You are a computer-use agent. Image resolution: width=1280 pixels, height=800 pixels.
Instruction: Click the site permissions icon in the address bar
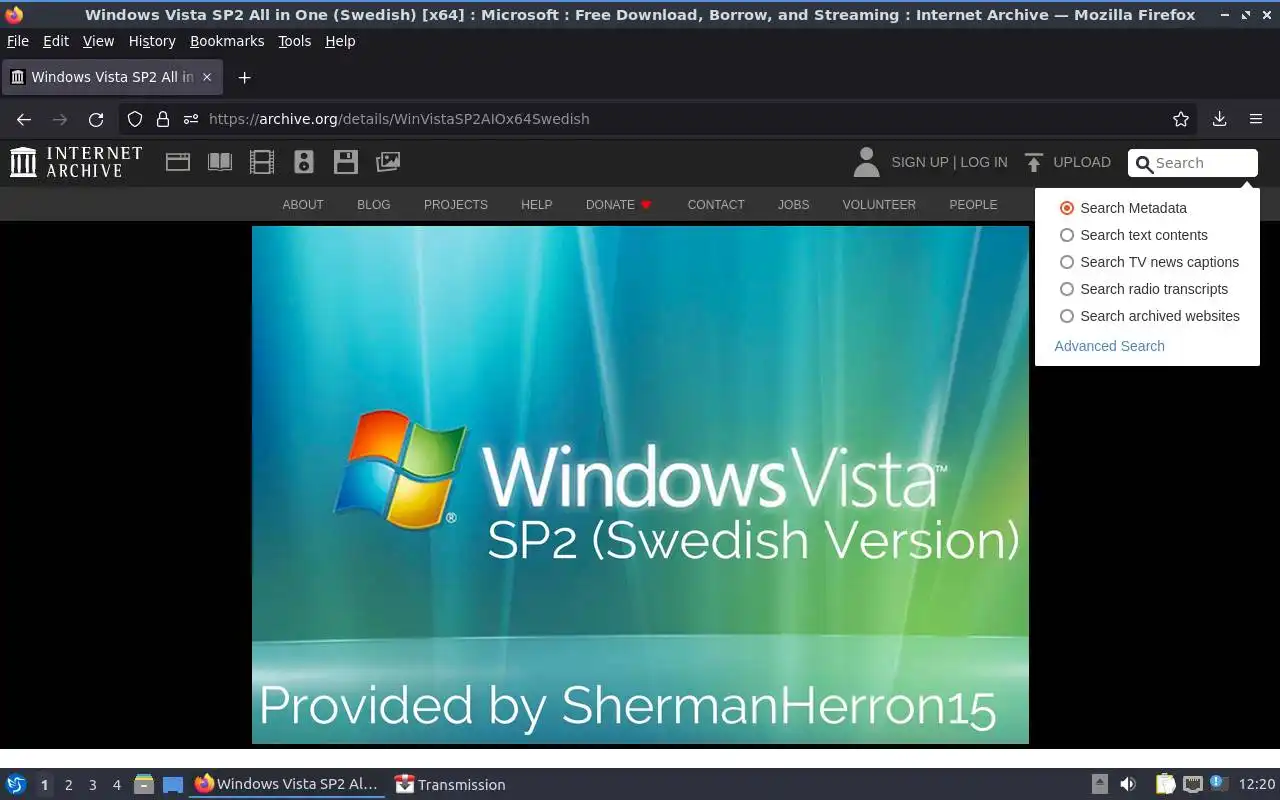[190, 119]
